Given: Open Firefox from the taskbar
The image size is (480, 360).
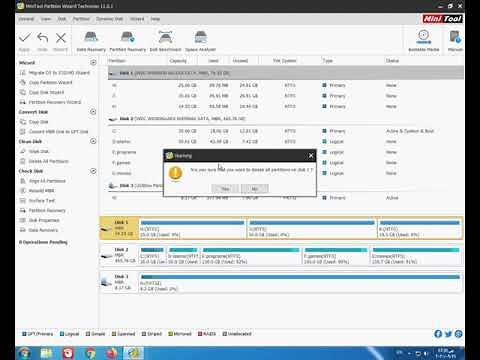Looking at the screenshot, I should (112, 353).
